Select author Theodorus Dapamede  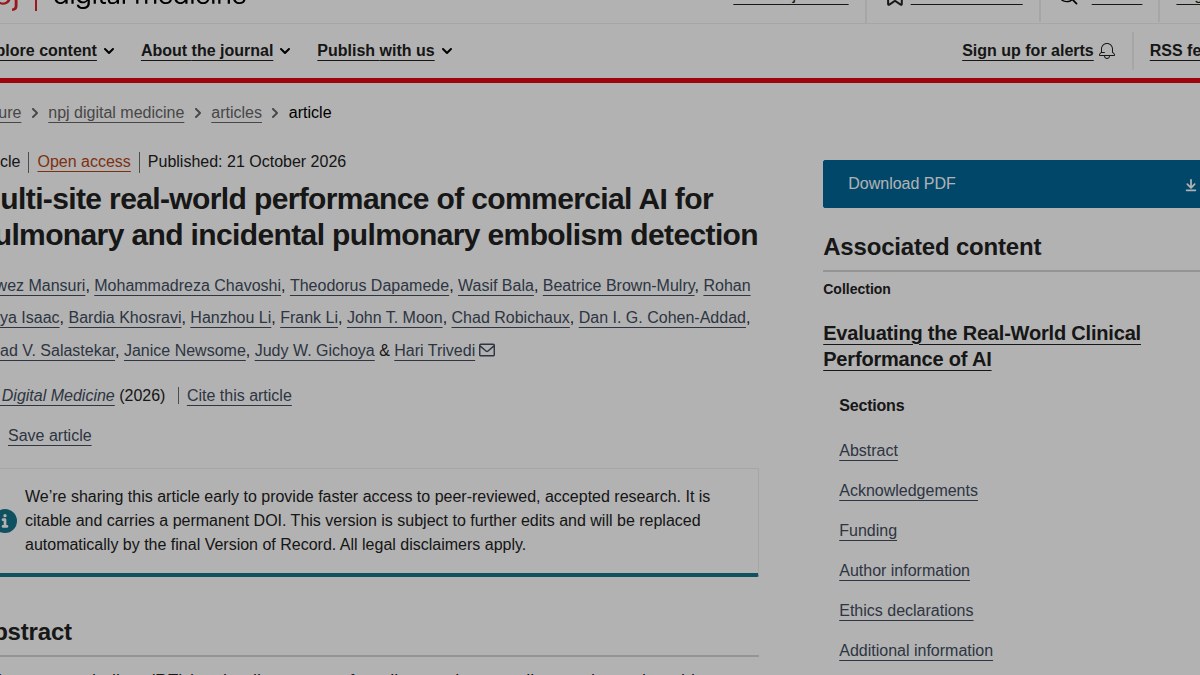[370, 286]
